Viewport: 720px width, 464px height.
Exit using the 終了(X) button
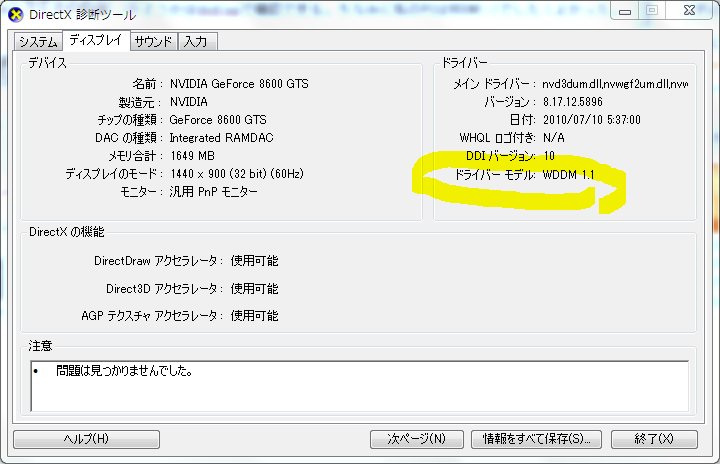pyautogui.click(x=655, y=439)
